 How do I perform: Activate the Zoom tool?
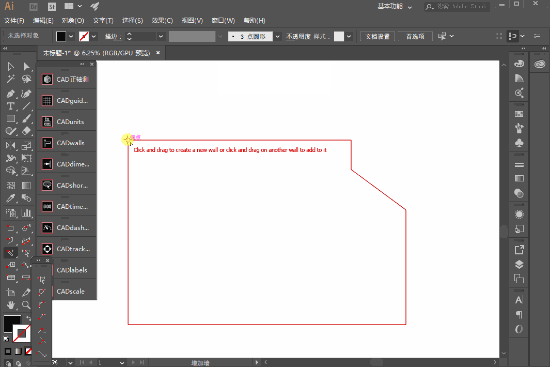pyautogui.click(x=26, y=305)
